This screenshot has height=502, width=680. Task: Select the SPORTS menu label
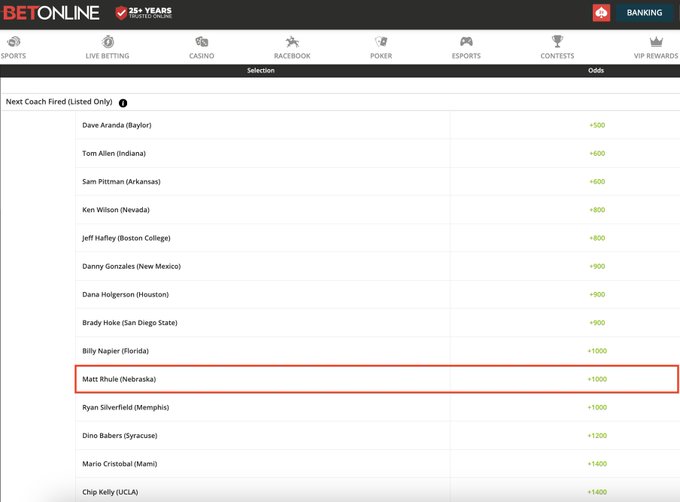[13, 56]
